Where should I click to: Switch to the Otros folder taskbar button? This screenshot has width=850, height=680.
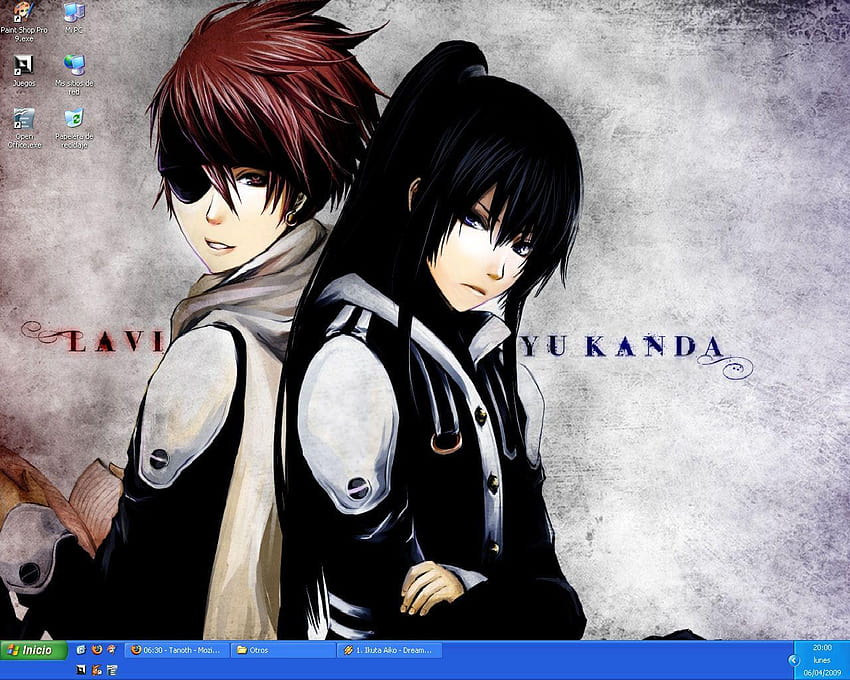pos(283,650)
